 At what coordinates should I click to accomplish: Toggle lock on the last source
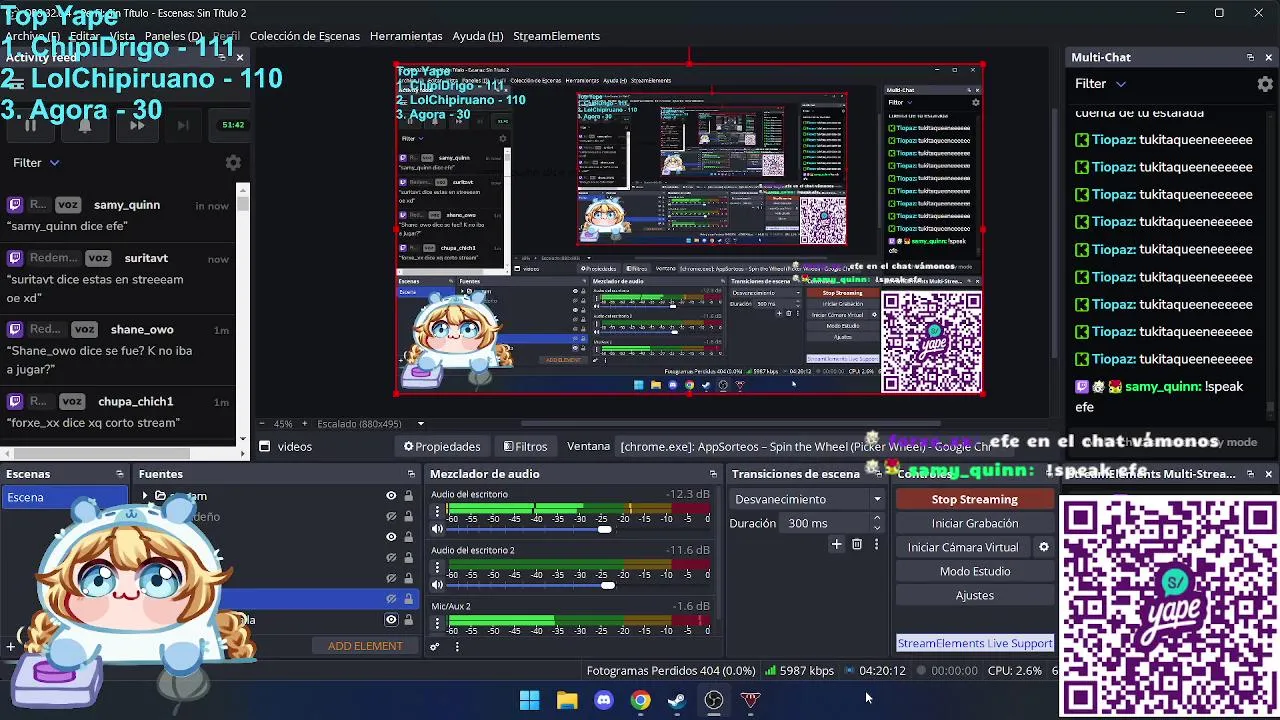tap(408, 619)
